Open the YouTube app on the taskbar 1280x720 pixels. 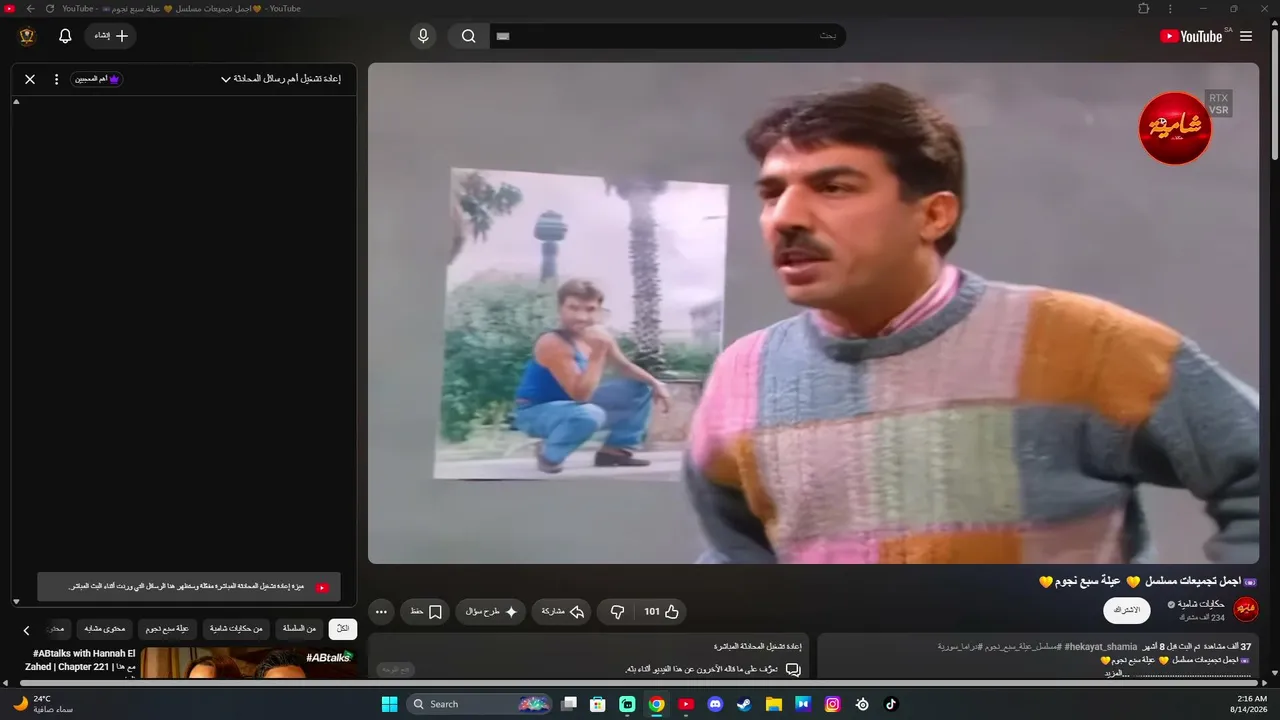click(686, 704)
